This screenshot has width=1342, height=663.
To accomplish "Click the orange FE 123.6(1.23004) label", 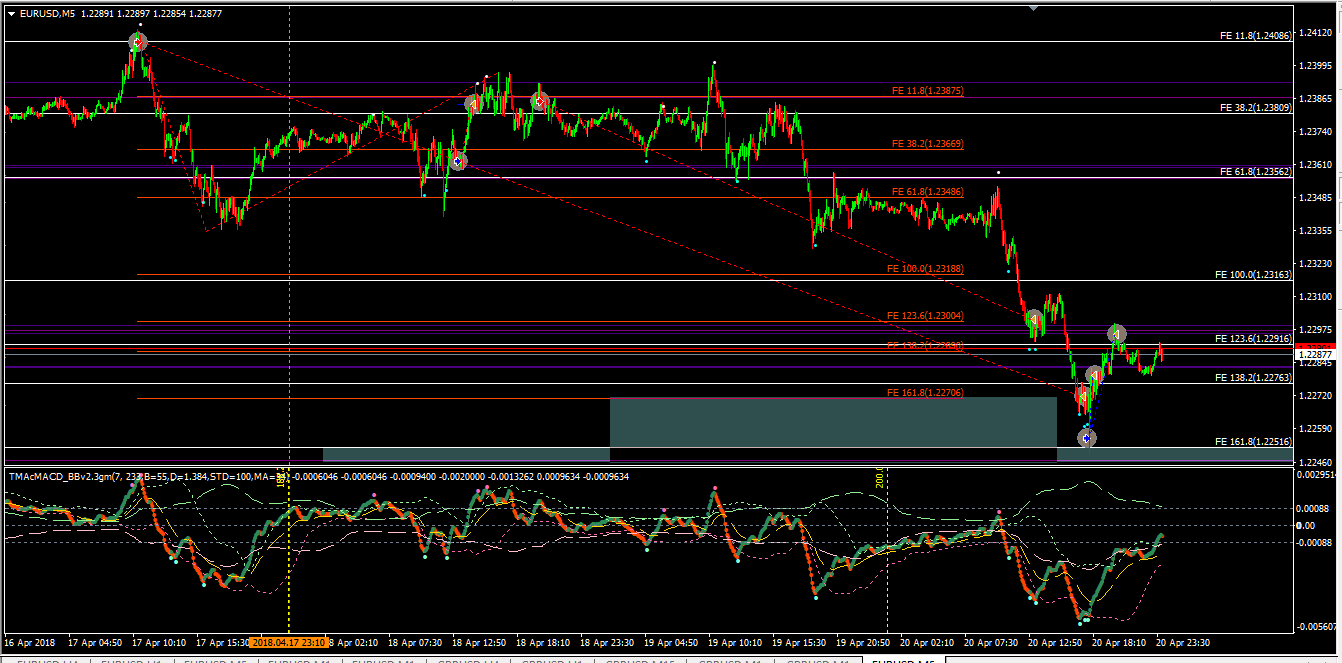I will (x=925, y=316).
